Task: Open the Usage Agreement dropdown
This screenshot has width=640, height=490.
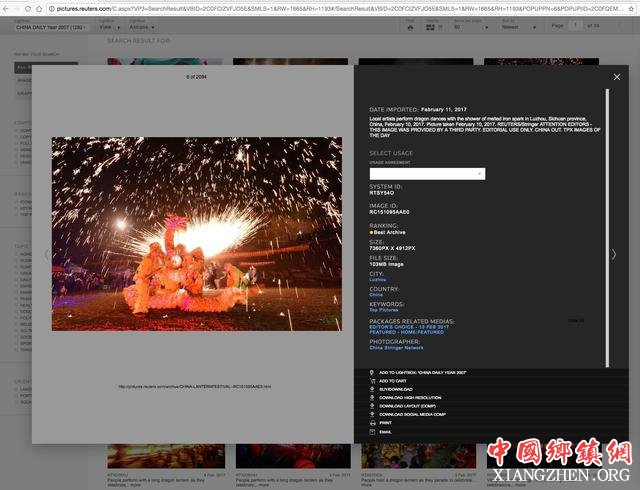Action: coord(427,174)
